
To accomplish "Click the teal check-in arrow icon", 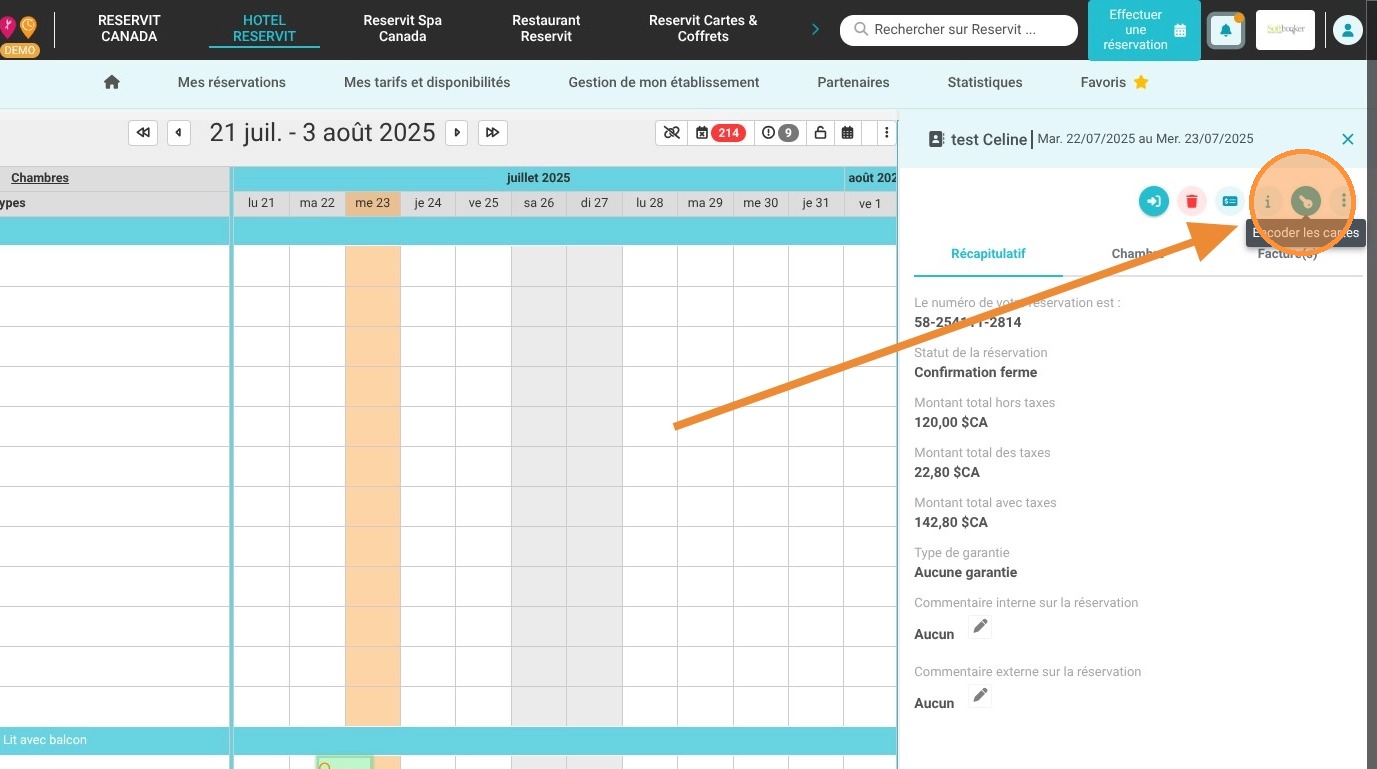I will [1153, 201].
